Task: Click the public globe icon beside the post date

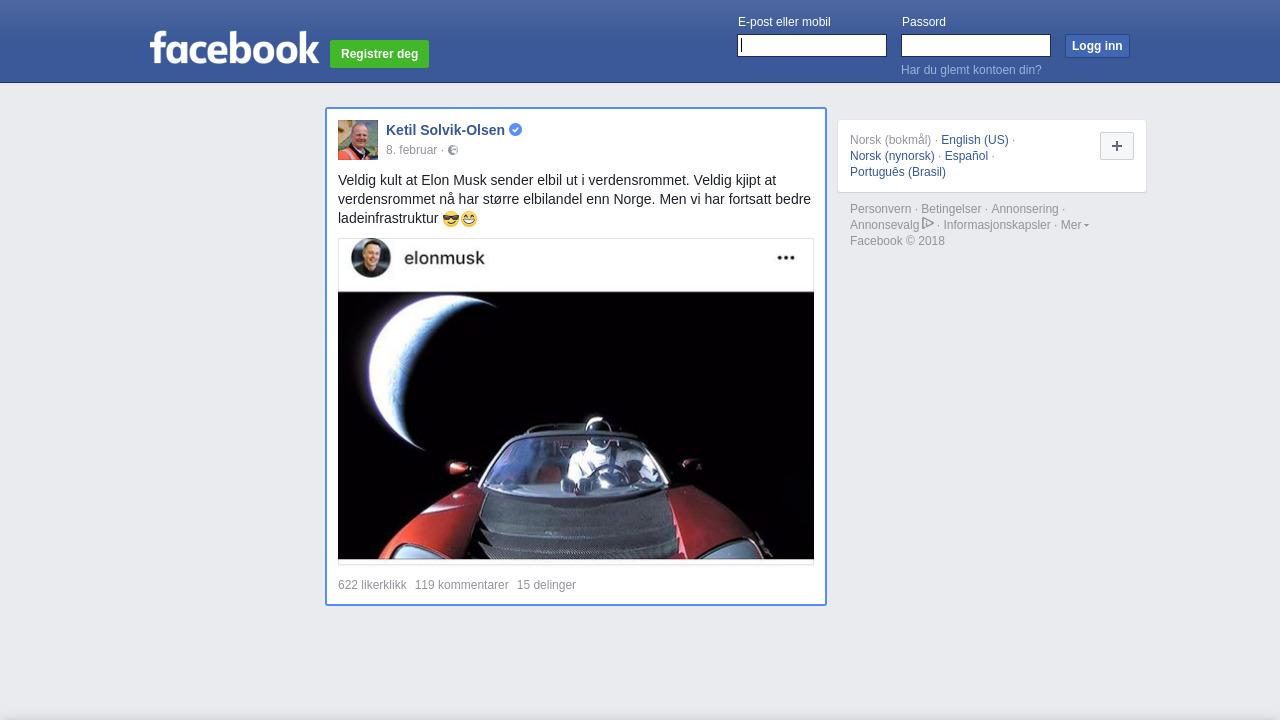Action: point(453,150)
